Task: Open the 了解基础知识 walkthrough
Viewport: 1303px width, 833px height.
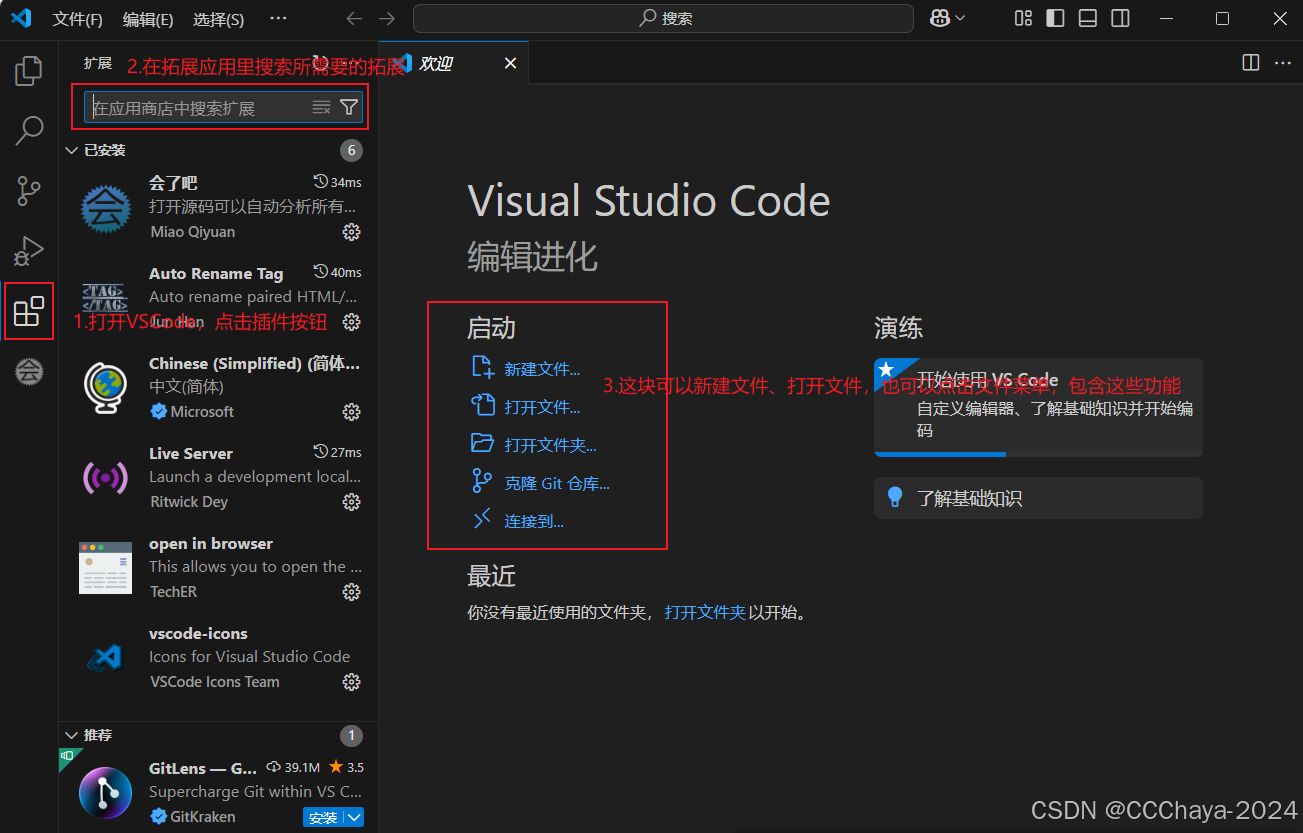Action: (x=1038, y=498)
